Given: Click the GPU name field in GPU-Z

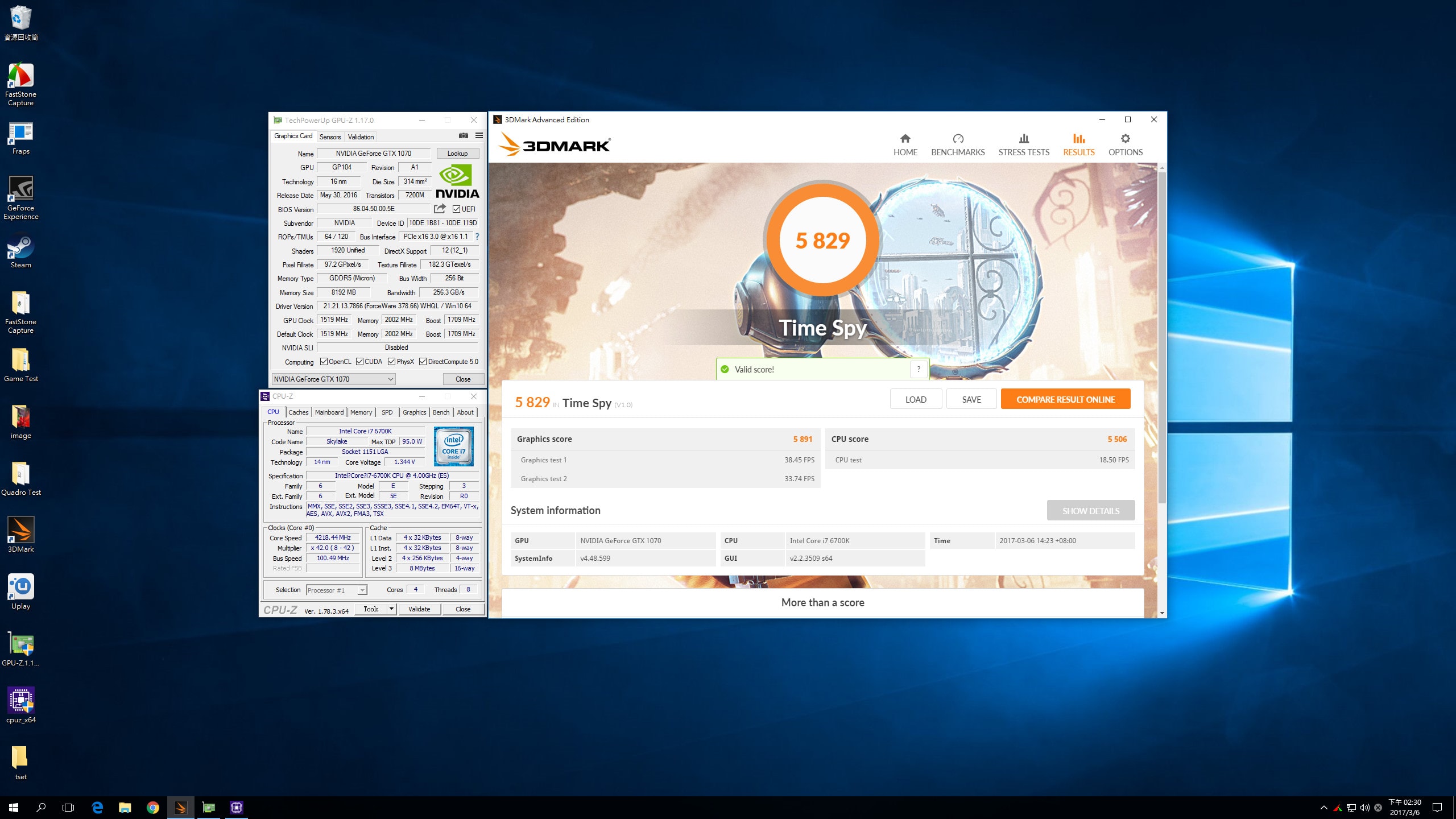Looking at the screenshot, I should tap(373, 154).
